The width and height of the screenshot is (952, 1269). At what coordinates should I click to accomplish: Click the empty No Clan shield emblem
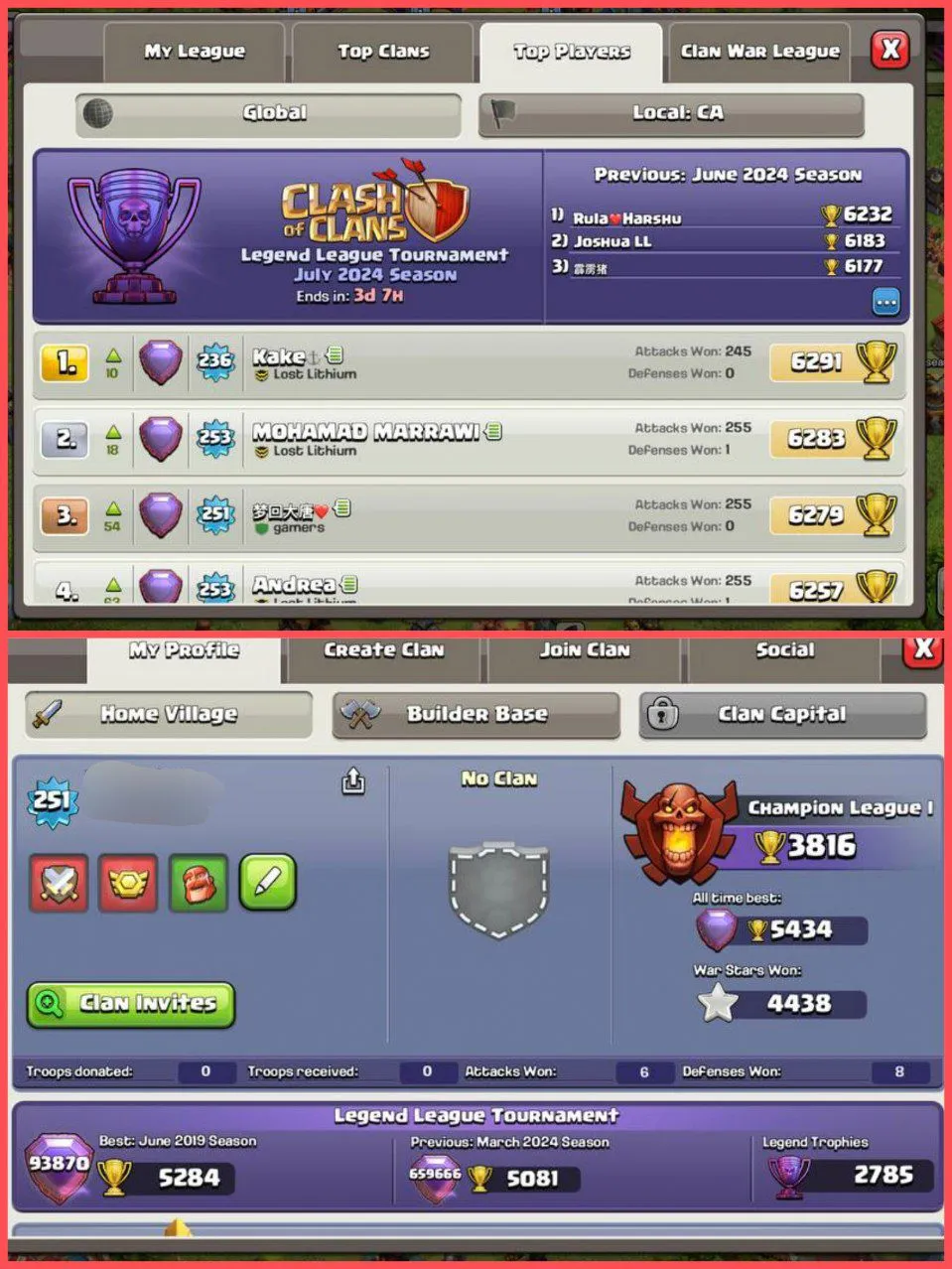click(x=498, y=889)
